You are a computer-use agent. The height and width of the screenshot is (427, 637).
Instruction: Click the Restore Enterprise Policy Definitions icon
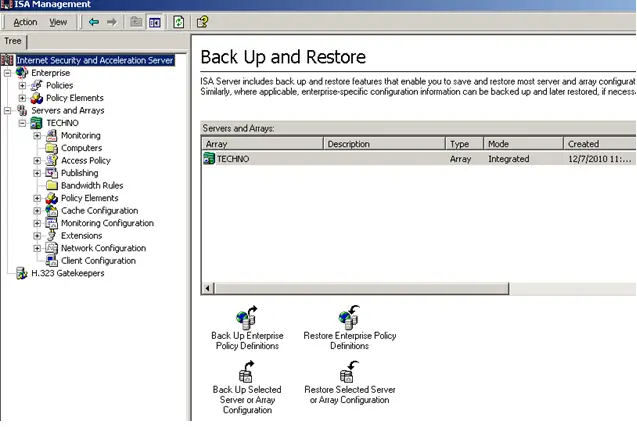(x=349, y=317)
